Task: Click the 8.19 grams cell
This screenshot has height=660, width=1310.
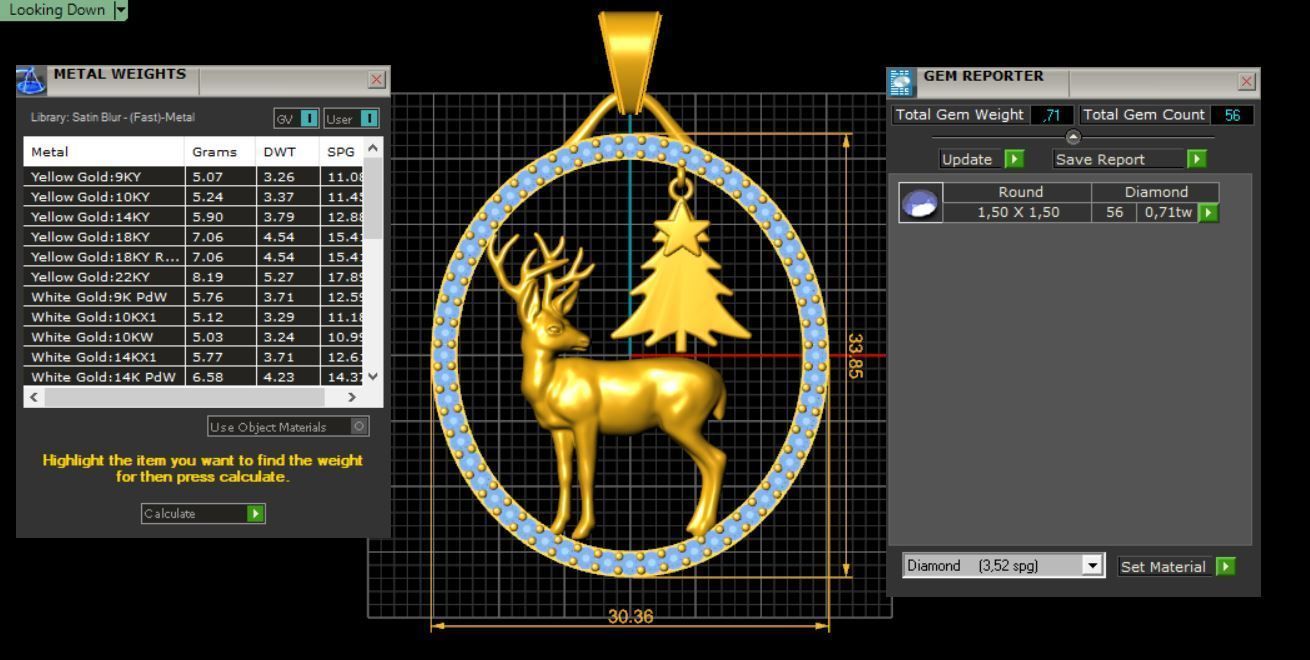Action: point(220,277)
